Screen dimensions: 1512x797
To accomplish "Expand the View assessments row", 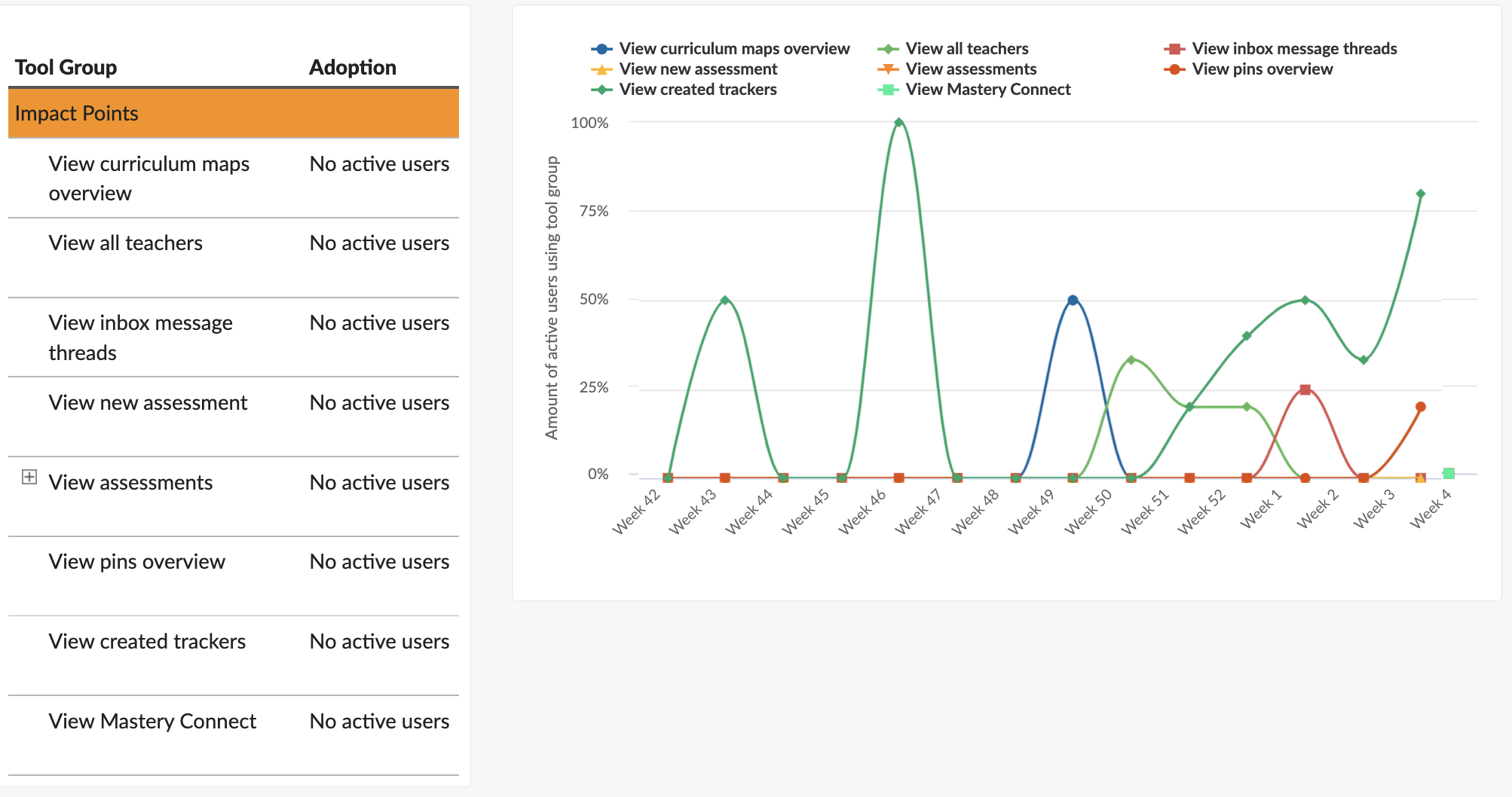I will tap(29, 477).
